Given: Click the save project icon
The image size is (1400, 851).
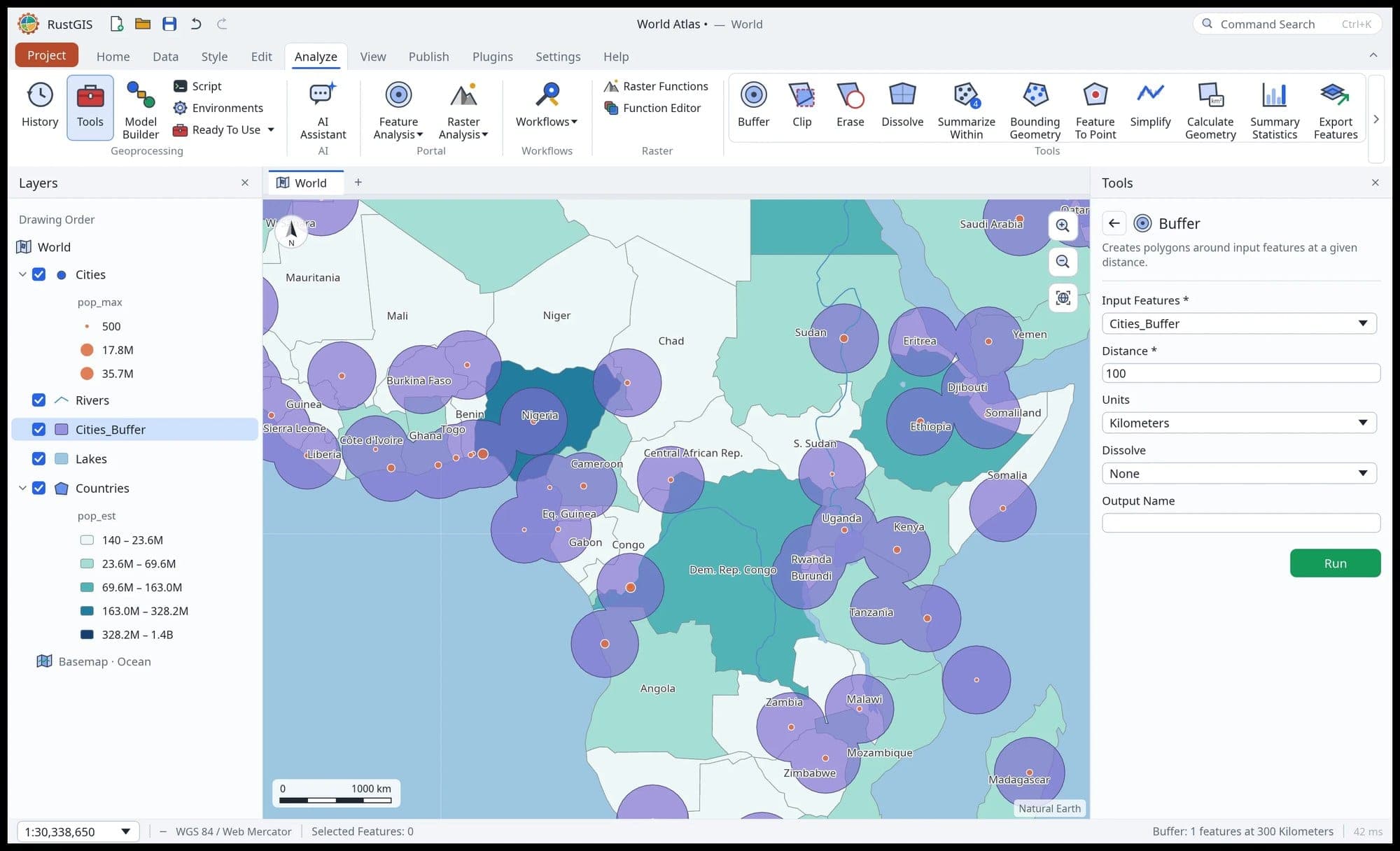Looking at the screenshot, I should tap(169, 24).
